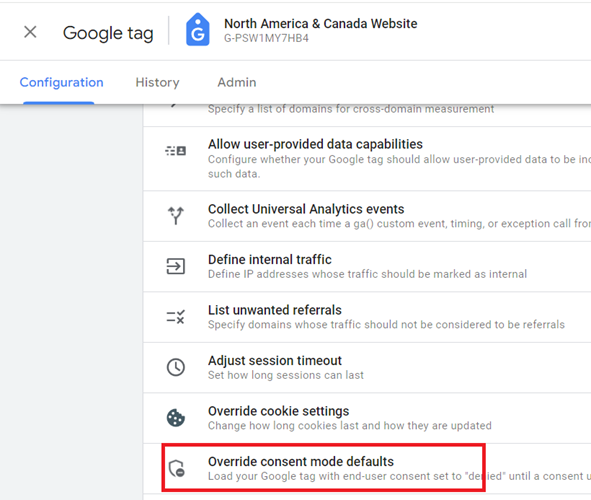This screenshot has width=591, height=500.
Task: Open Override consent mode defaults
Action: coord(367,468)
